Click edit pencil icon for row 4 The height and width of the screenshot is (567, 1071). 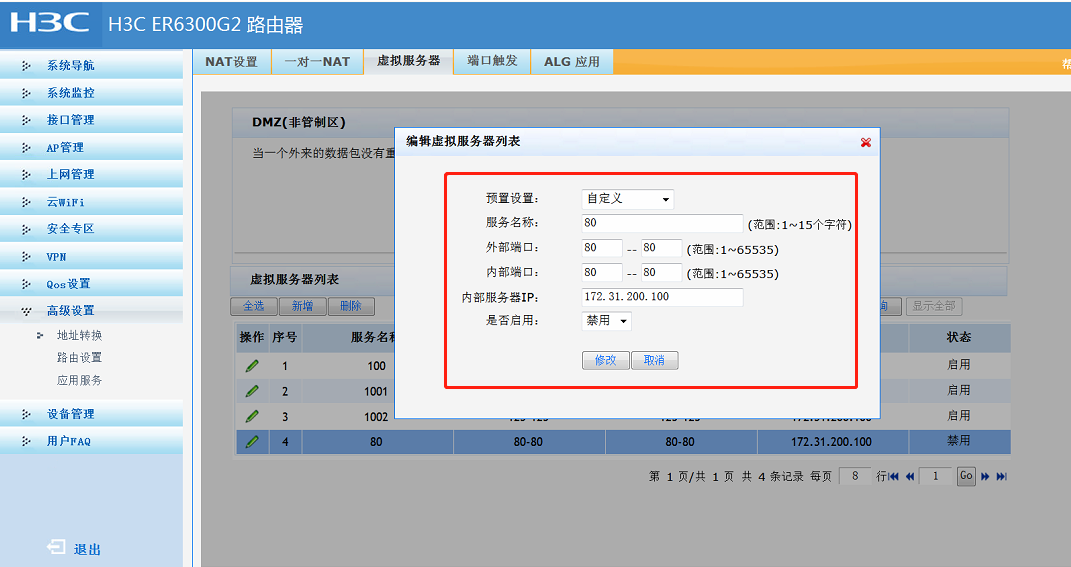[252, 442]
